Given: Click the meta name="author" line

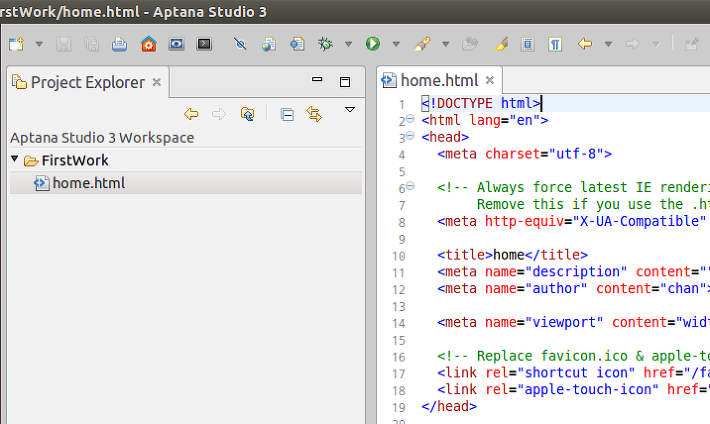Looking at the screenshot, I should pyautogui.click(x=573, y=289).
